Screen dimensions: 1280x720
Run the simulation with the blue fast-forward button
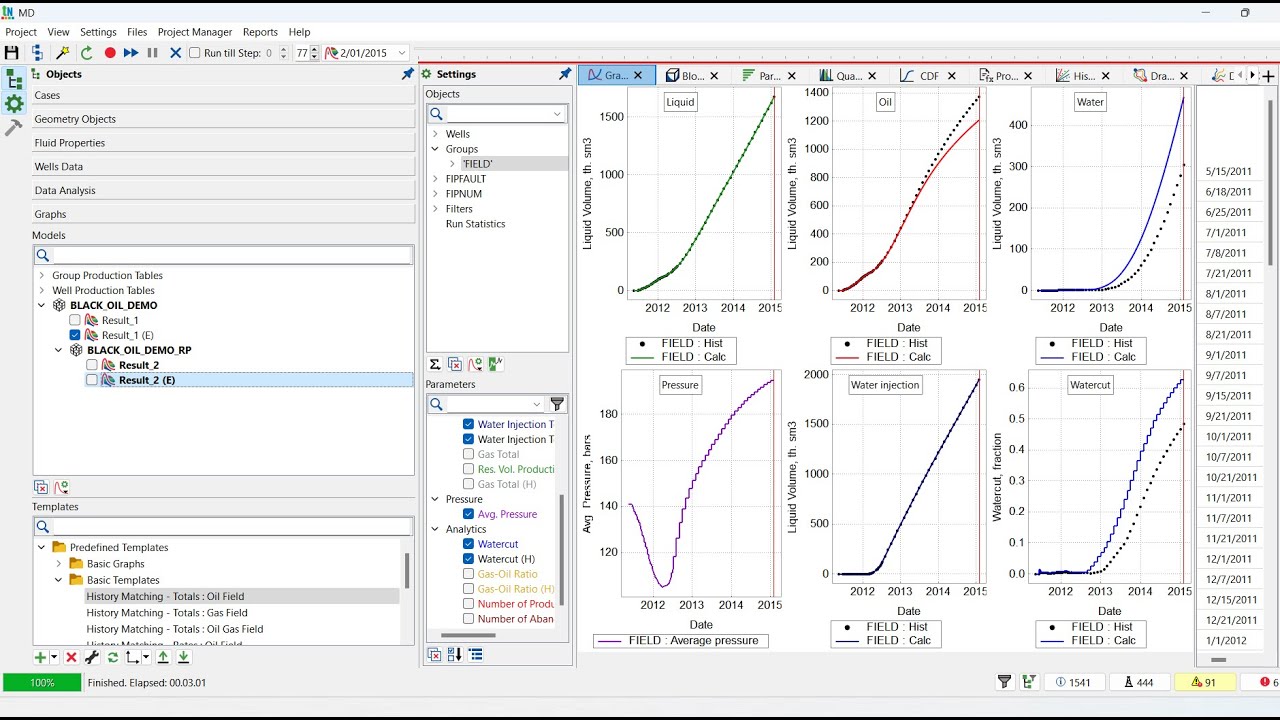tap(131, 53)
